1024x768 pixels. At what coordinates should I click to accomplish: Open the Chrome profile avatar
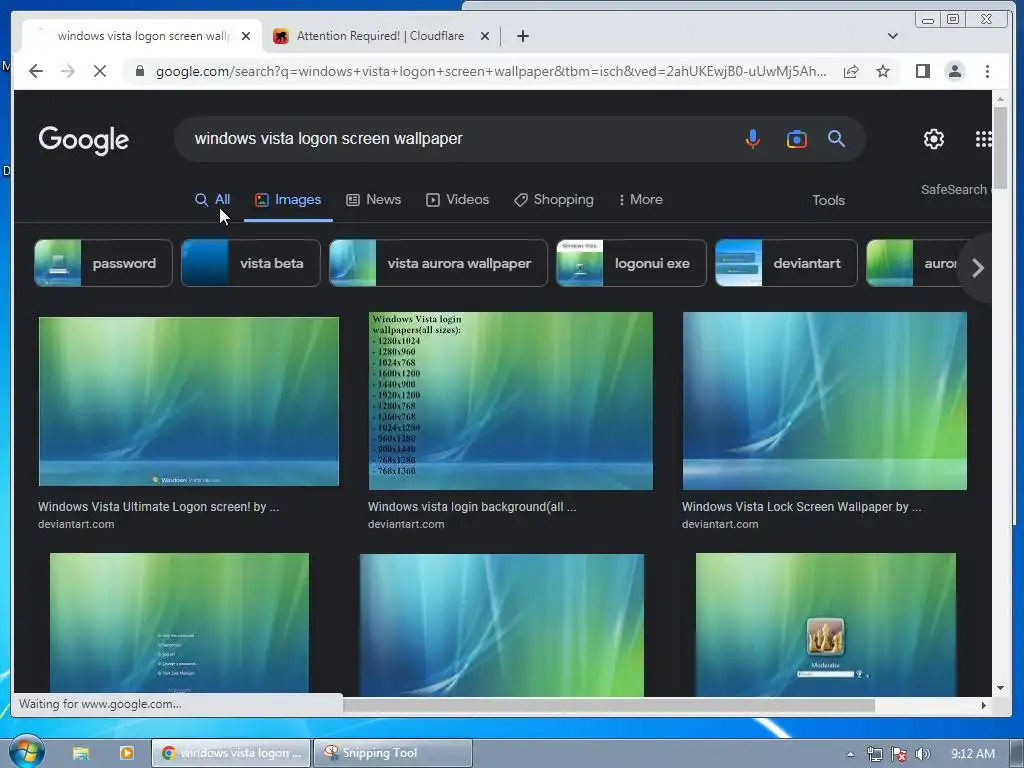point(955,71)
